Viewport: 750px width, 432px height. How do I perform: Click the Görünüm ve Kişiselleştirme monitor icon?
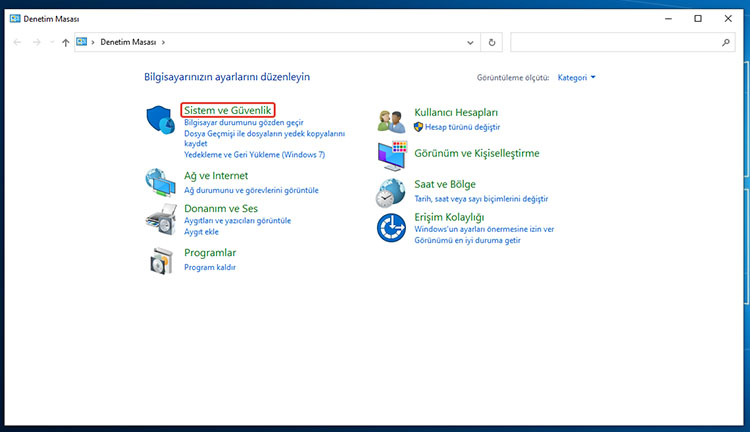pyautogui.click(x=391, y=155)
